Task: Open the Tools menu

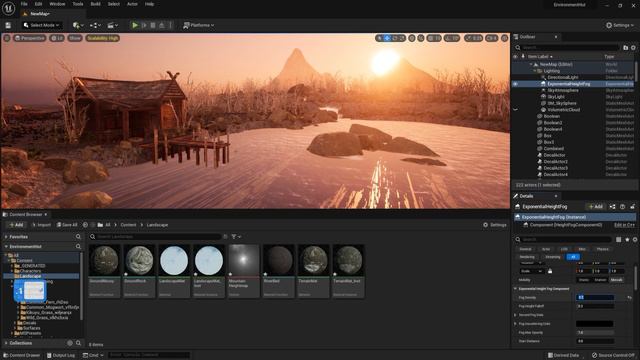Action: click(x=78, y=4)
